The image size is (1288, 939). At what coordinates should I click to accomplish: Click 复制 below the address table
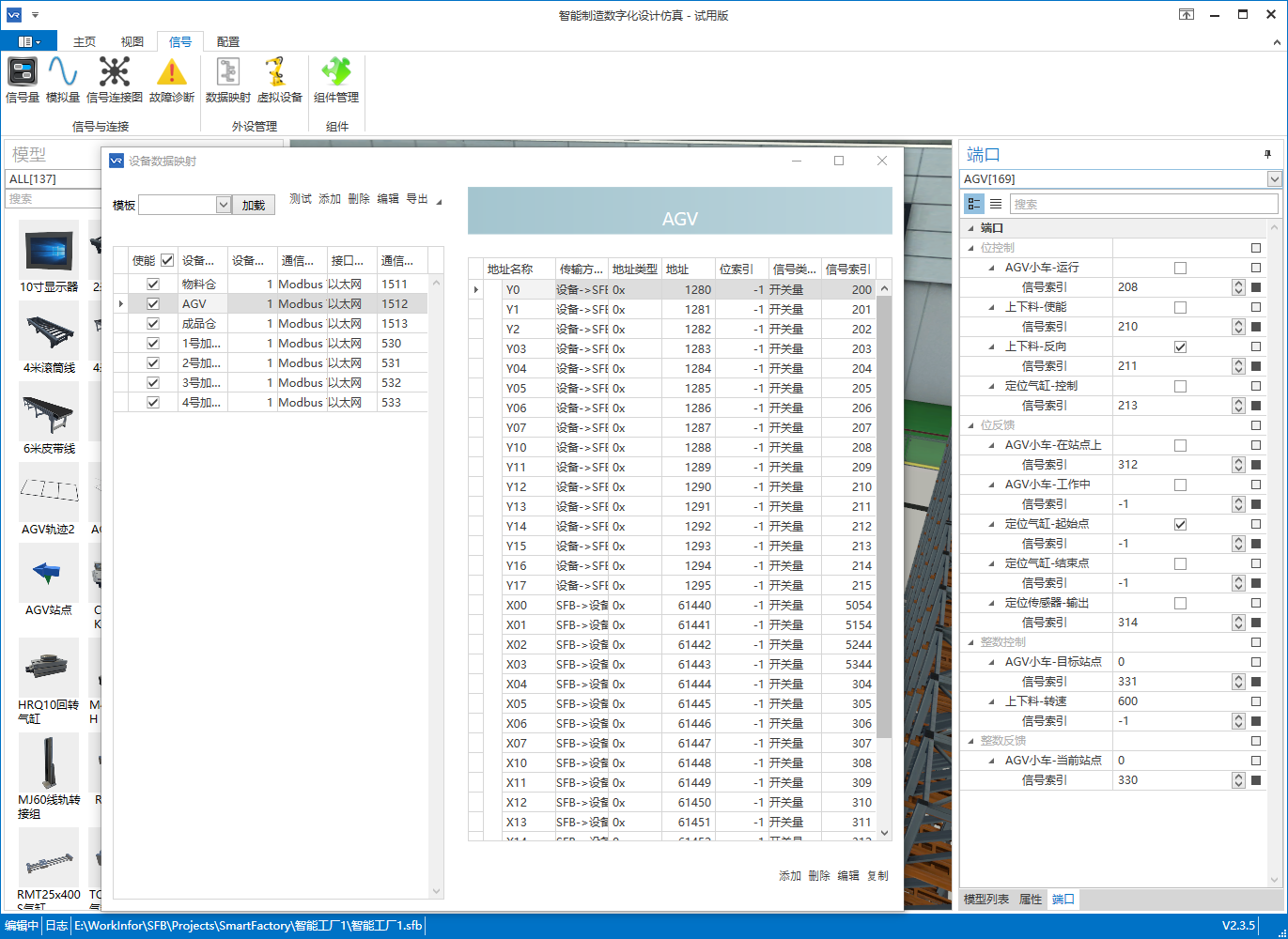(877, 875)
